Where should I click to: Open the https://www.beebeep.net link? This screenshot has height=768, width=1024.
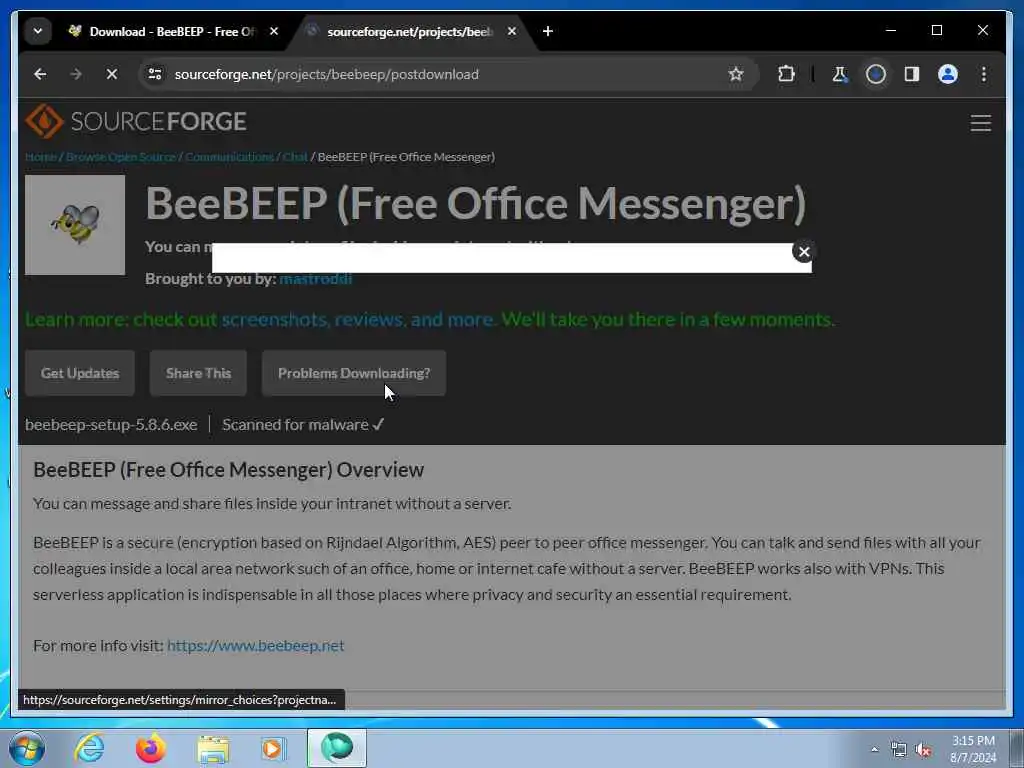tap(255, 645)
